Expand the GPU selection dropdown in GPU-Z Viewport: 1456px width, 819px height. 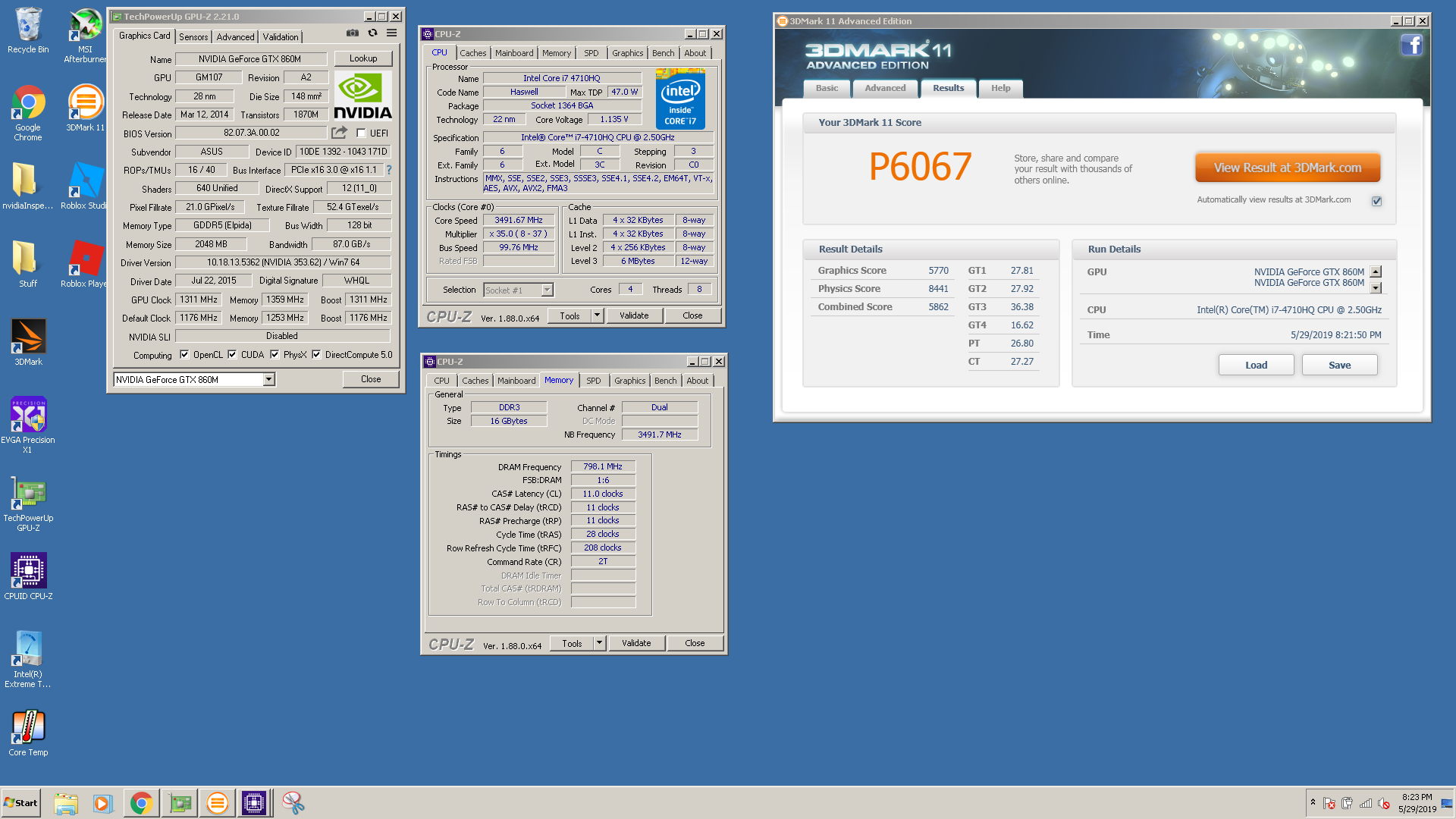point(268,380)
